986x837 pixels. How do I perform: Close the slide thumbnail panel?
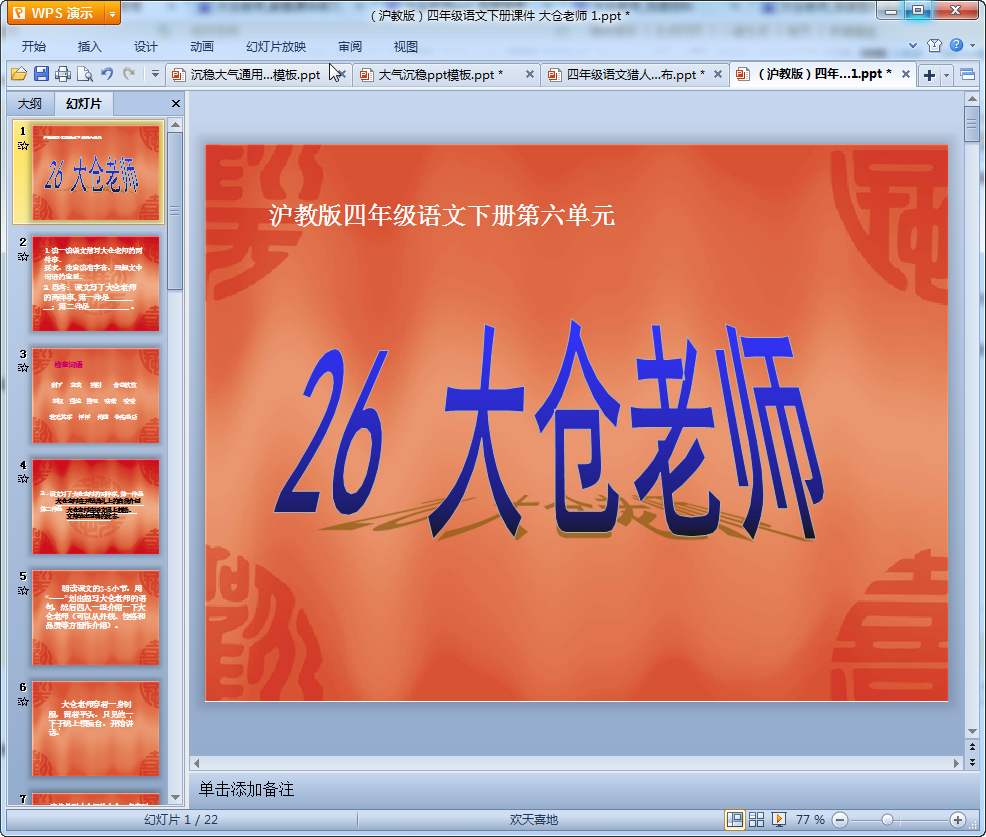click(176, 104)
